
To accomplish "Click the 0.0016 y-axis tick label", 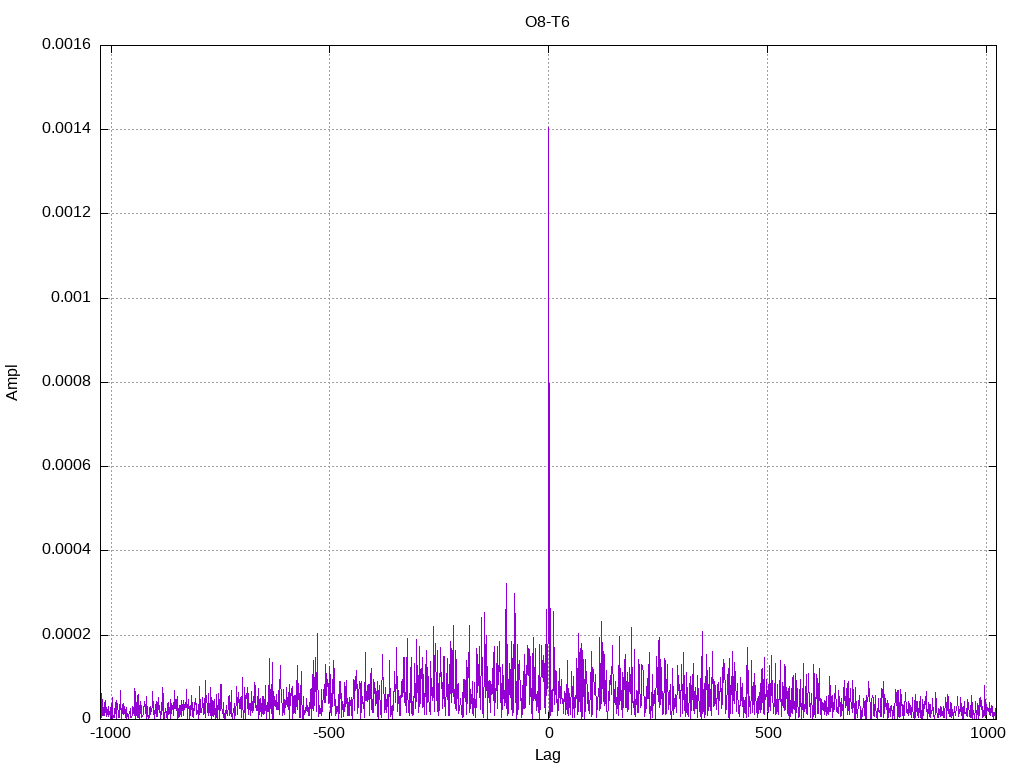I will pyautogui.click(x=66, y=45).
